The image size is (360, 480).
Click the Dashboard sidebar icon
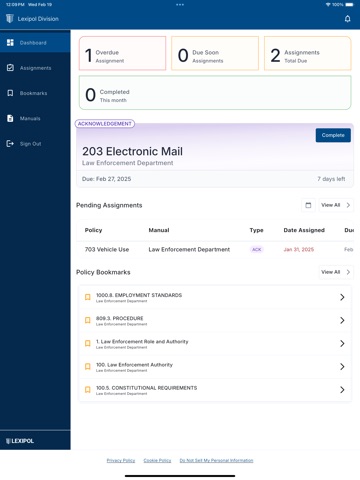pos(10,43)
